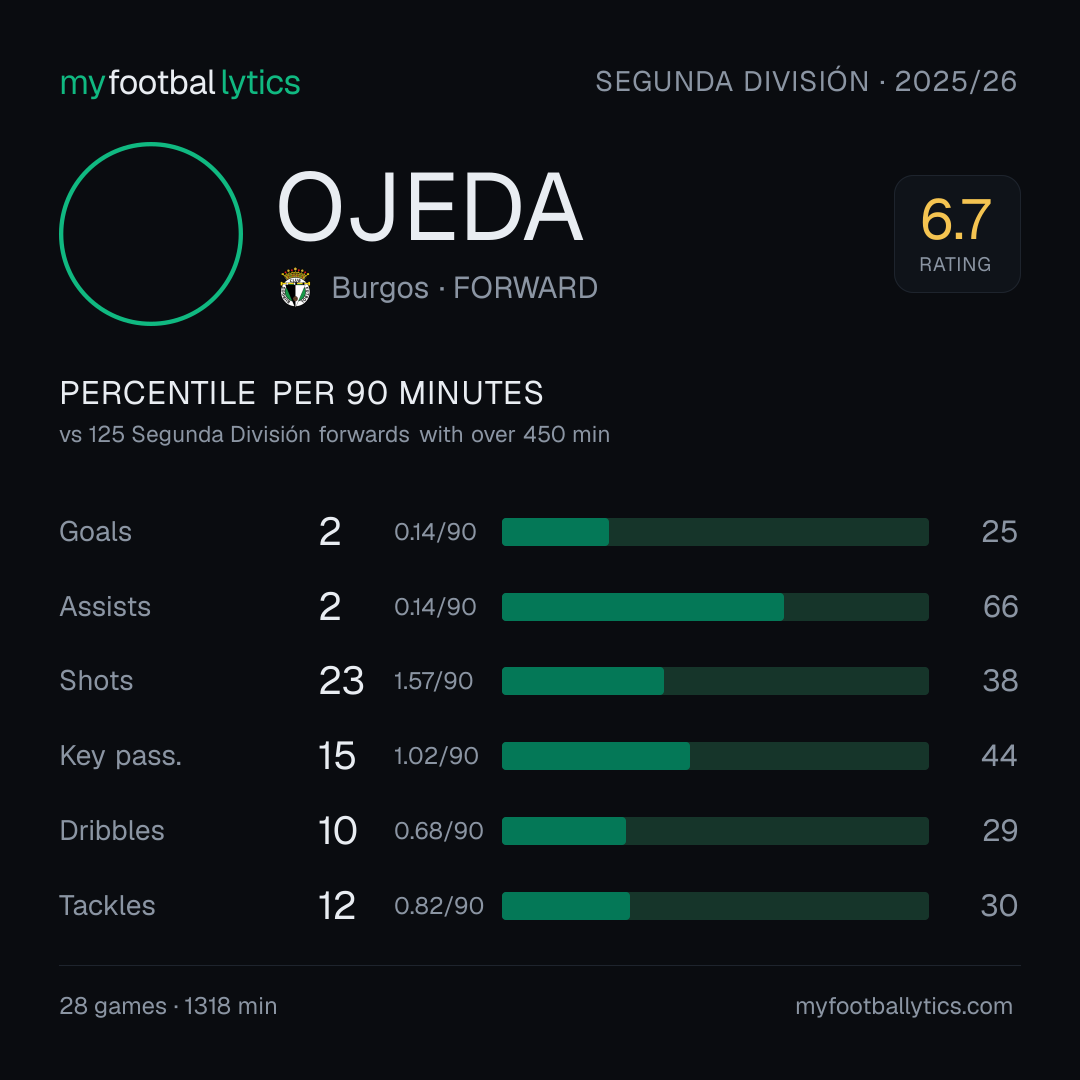
Task: Select the Dribbles percentile bar
Action: (715, 831)
